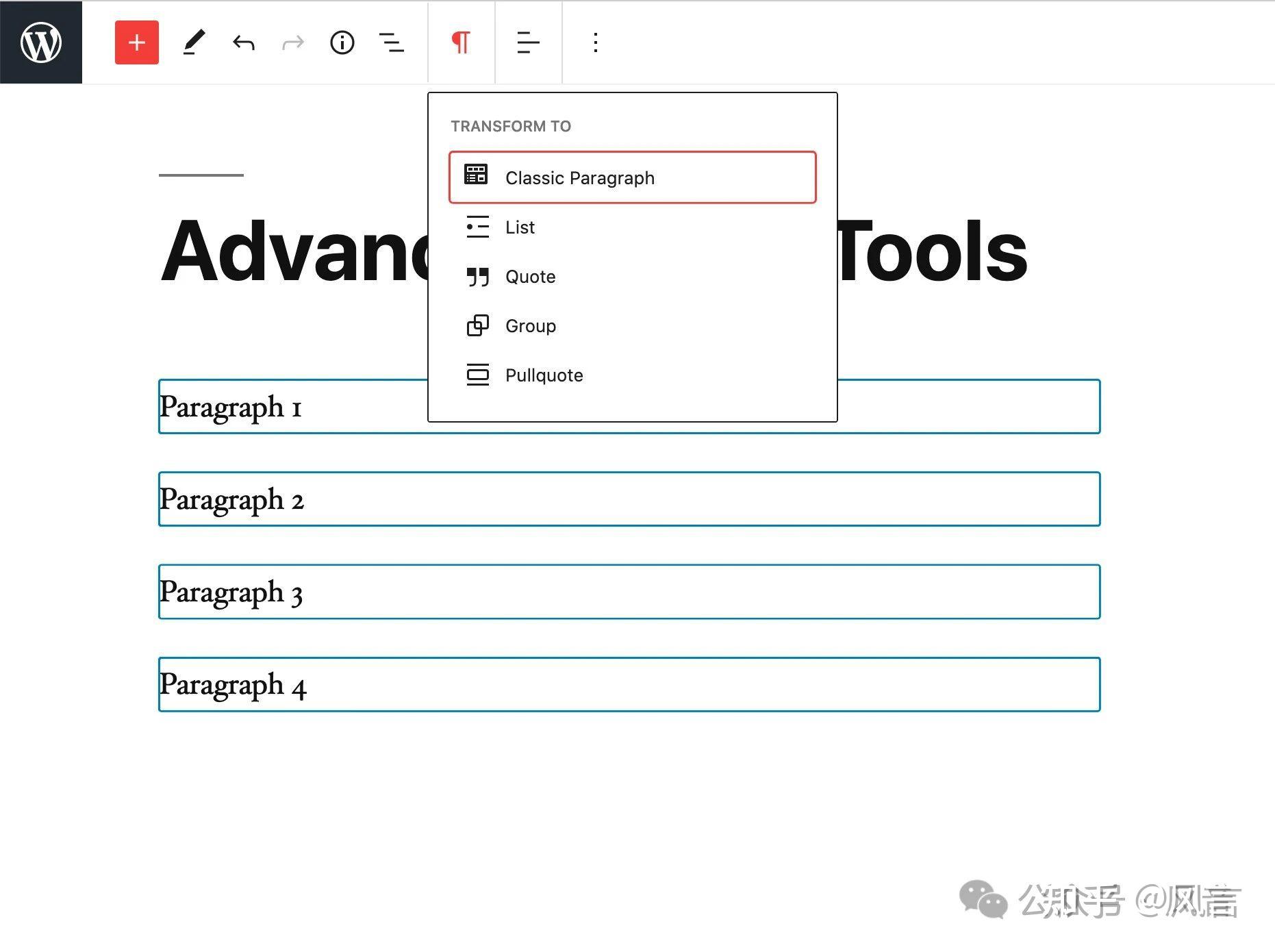Select the editing Tools pencil icon
The width and height of the screenshot is (1275, 952).
[x=194, y=42]
